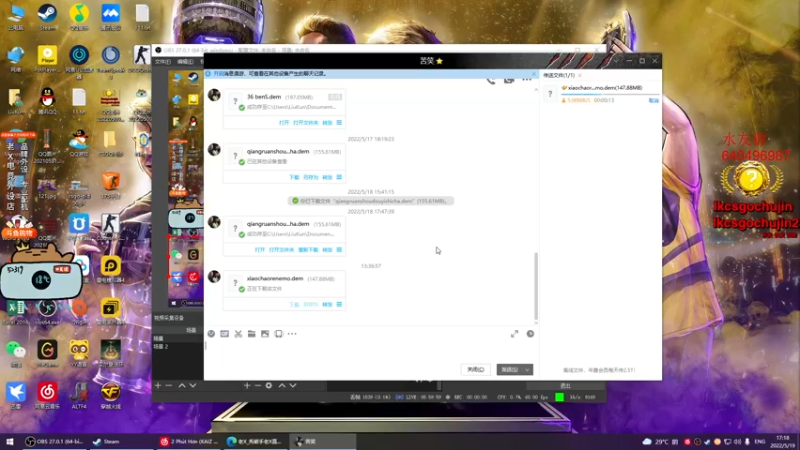This screenshot has height=450, width=800.
Task: Click Re-download link on qiangruanshou...ha.dem card
Action: pos(308,250)
